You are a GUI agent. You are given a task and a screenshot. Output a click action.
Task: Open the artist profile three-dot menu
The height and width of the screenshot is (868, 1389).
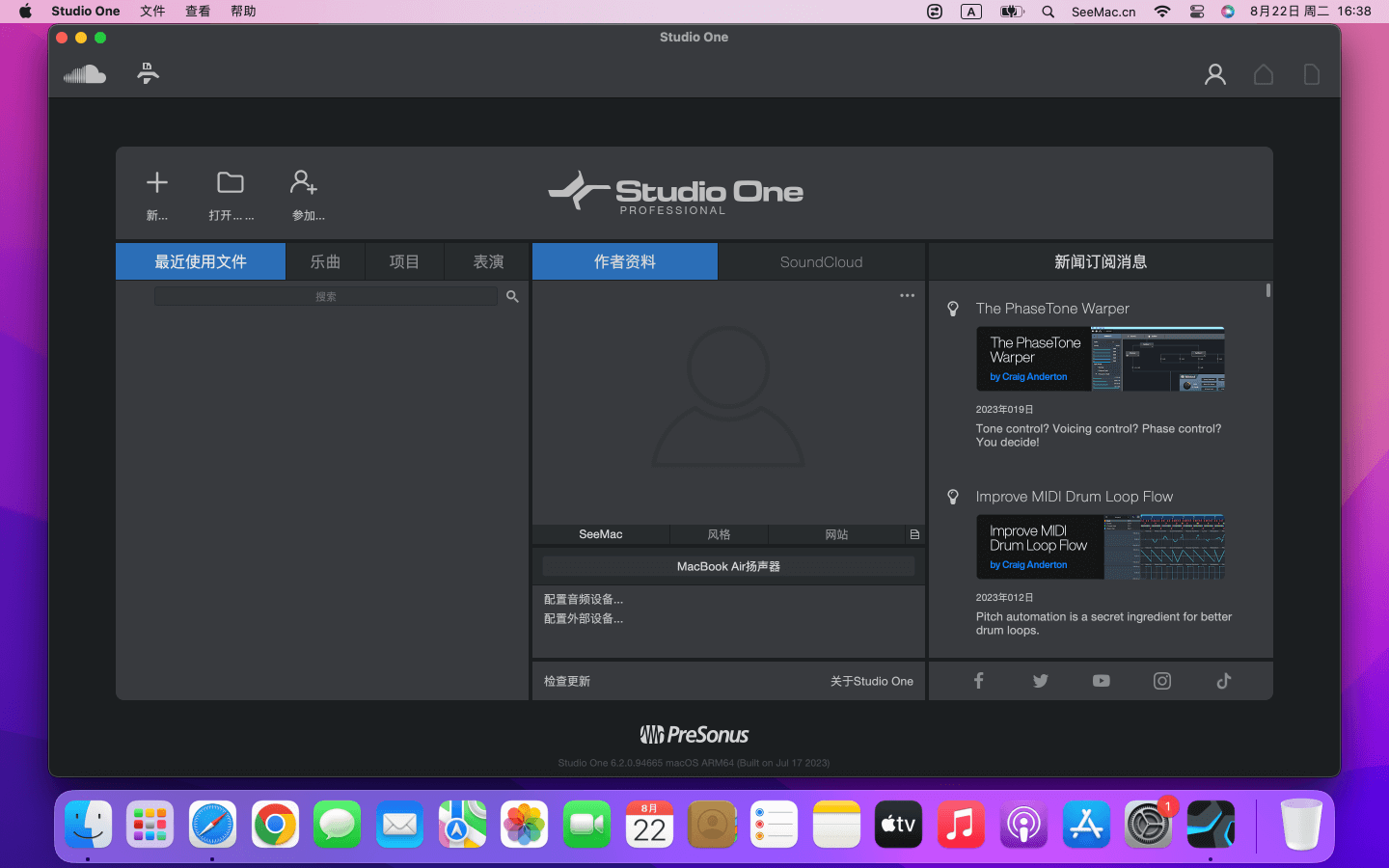coord(907,296)
